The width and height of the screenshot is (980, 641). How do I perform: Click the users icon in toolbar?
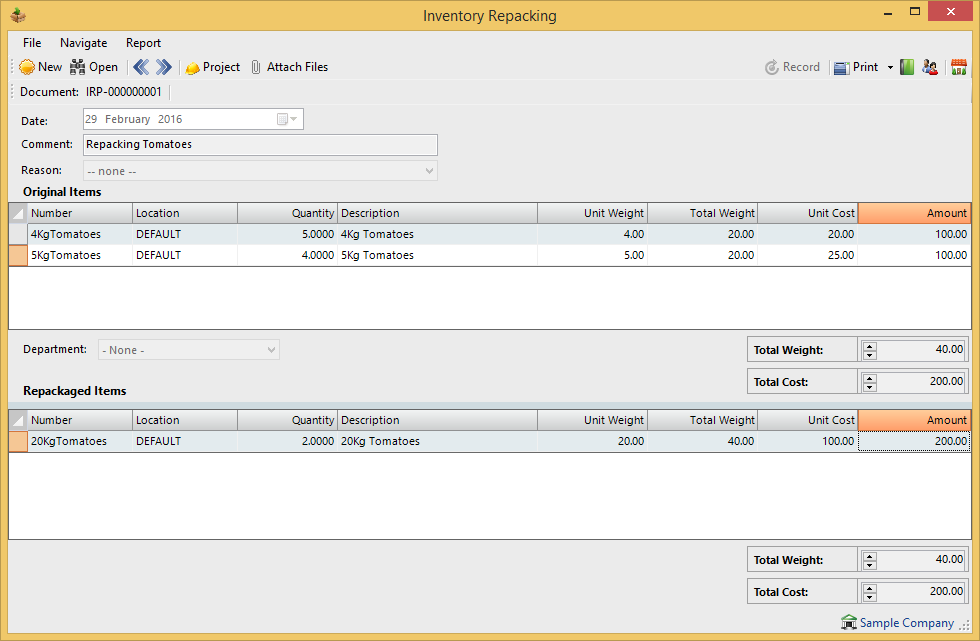point(931,67)
